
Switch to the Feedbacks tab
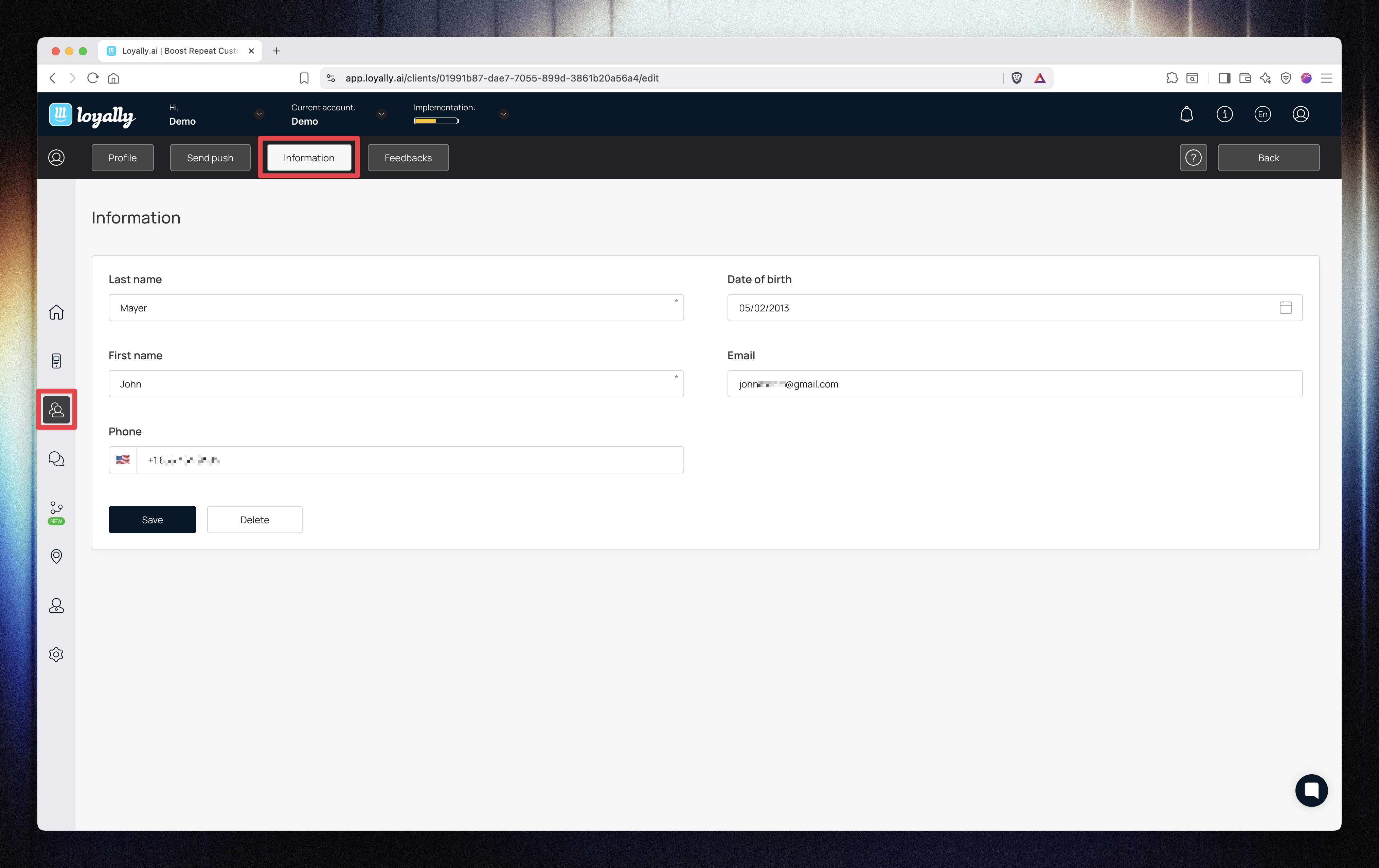tap(408, 158)
